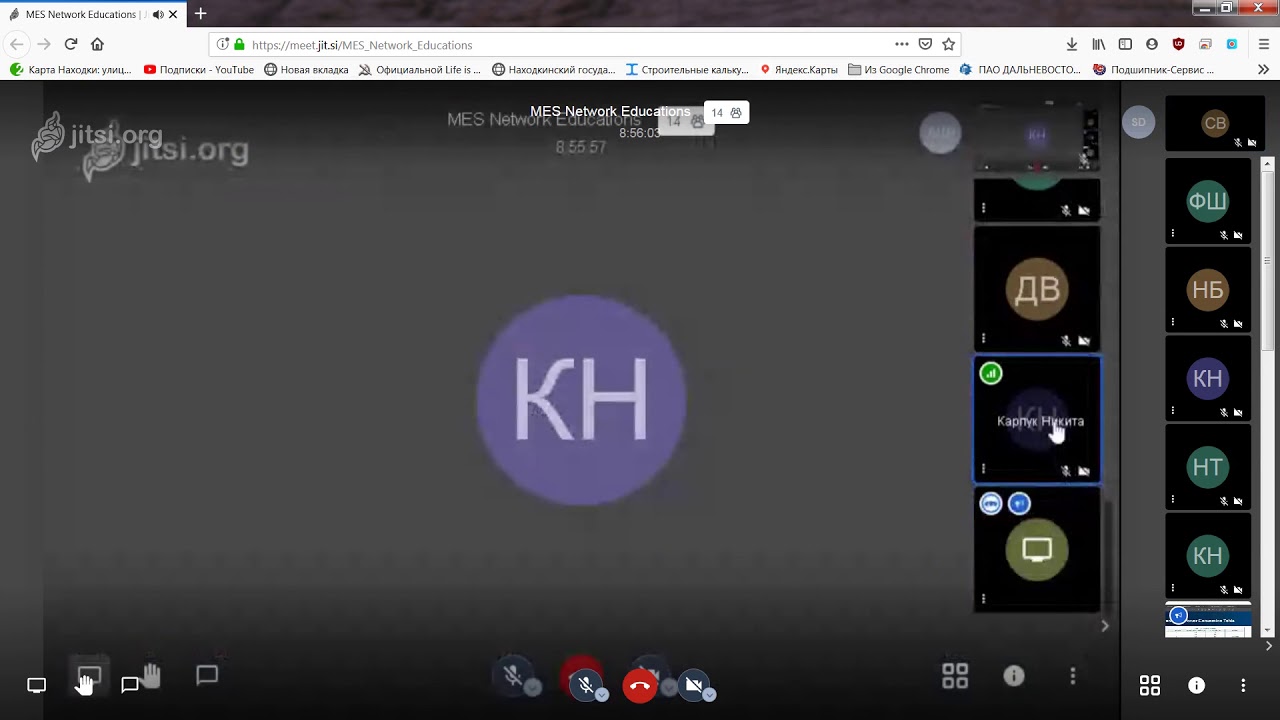
Task: Open the white 14 participants count badge
Action: click(726, 113)
